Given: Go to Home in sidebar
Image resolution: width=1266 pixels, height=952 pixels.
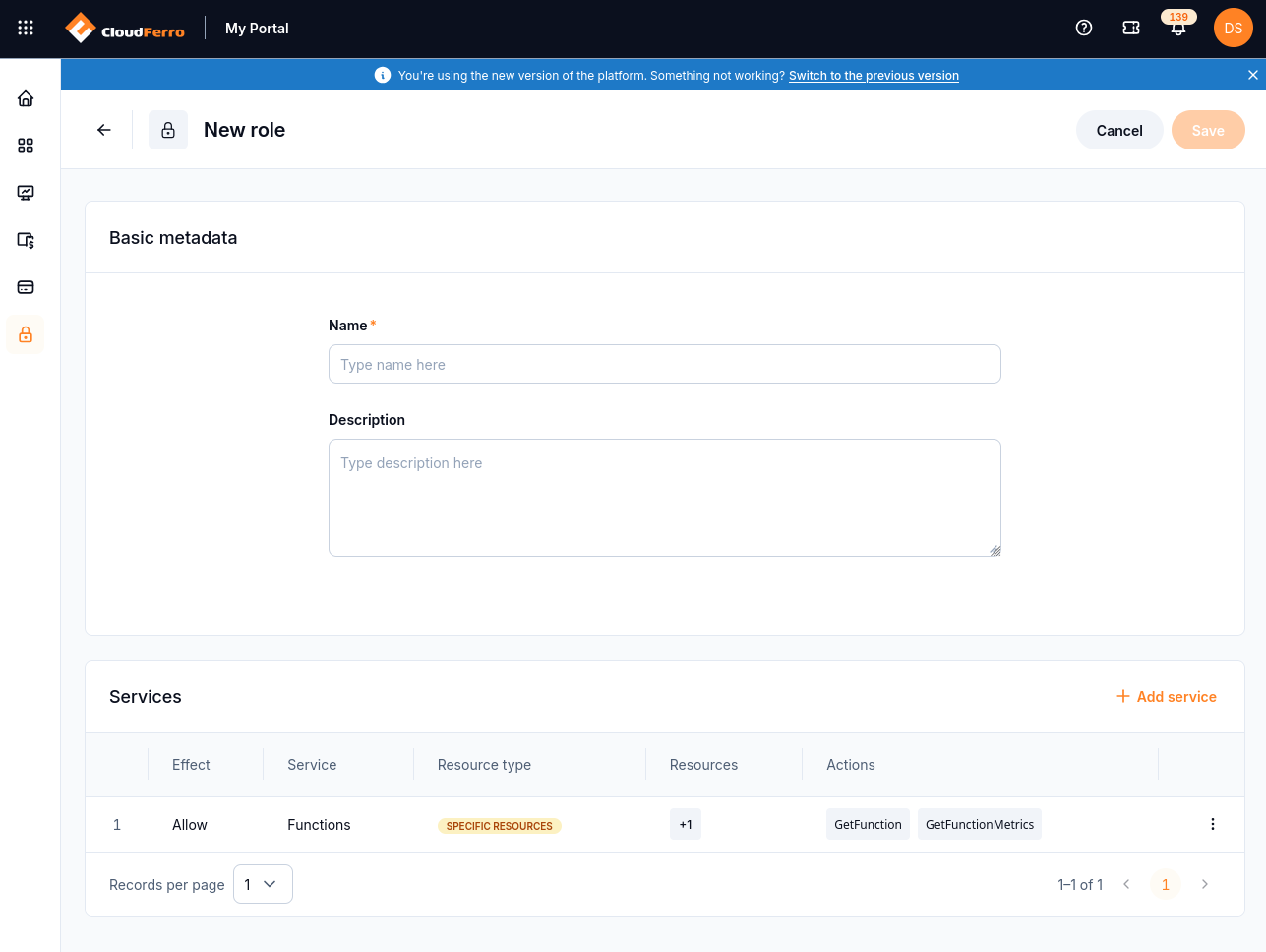Looking at the screenshot, I should point(26,98).
